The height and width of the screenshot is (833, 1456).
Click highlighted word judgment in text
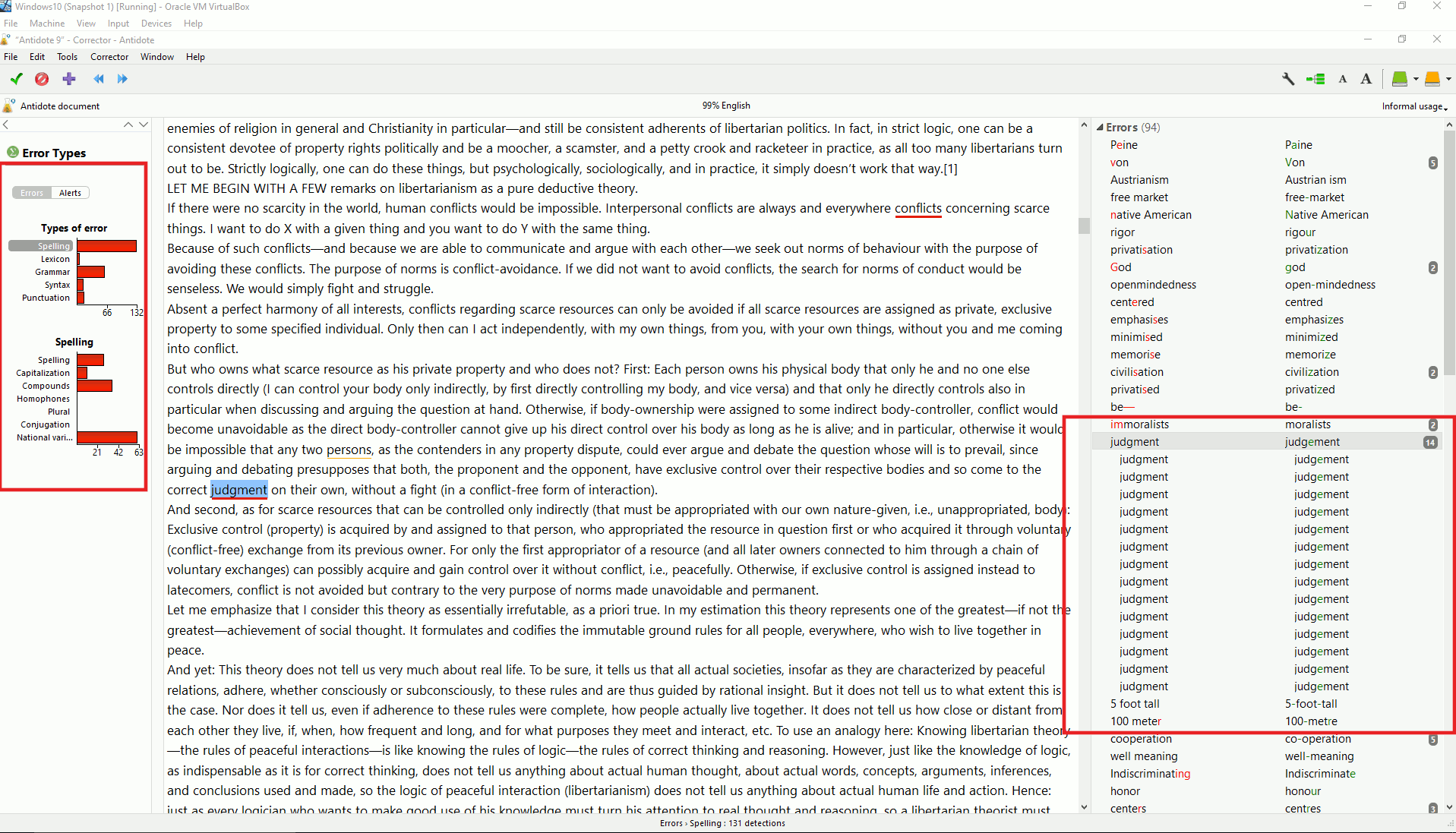[x=238, y=490]
